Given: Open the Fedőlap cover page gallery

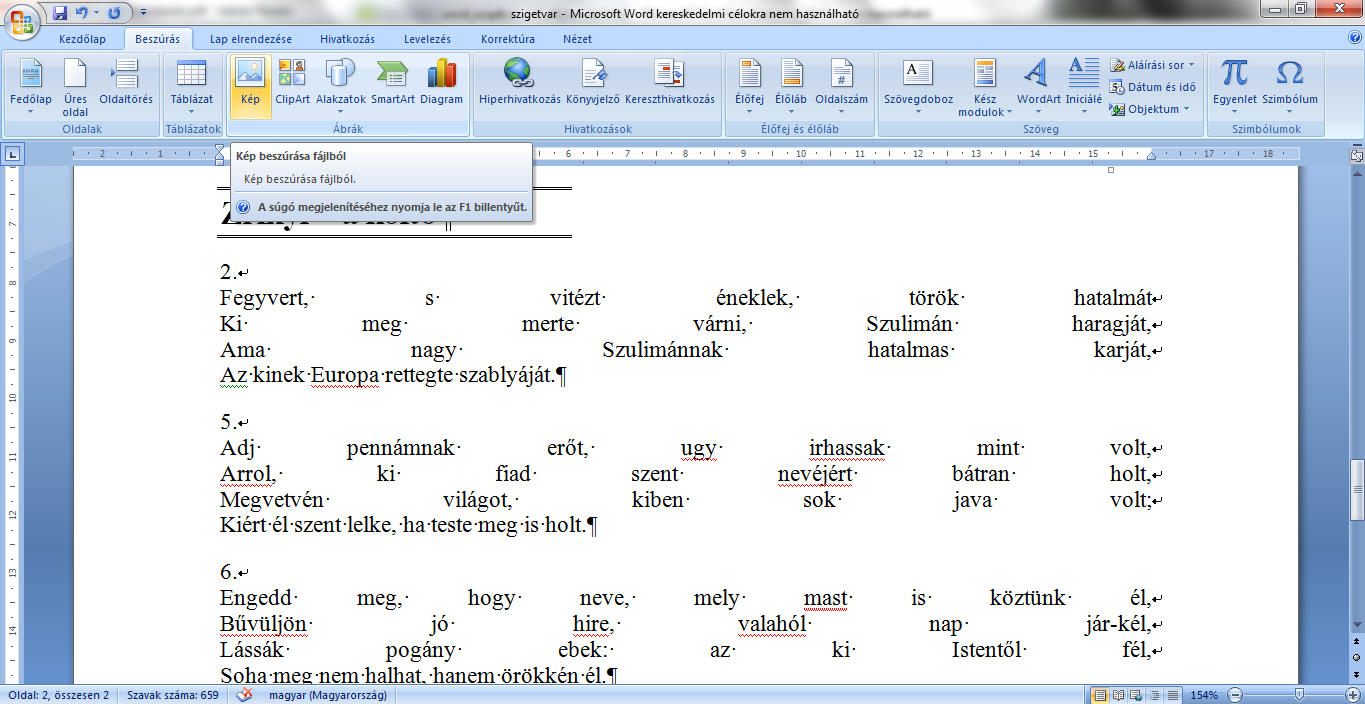Looking at the screenshot, I should click(x=30, y=87).
